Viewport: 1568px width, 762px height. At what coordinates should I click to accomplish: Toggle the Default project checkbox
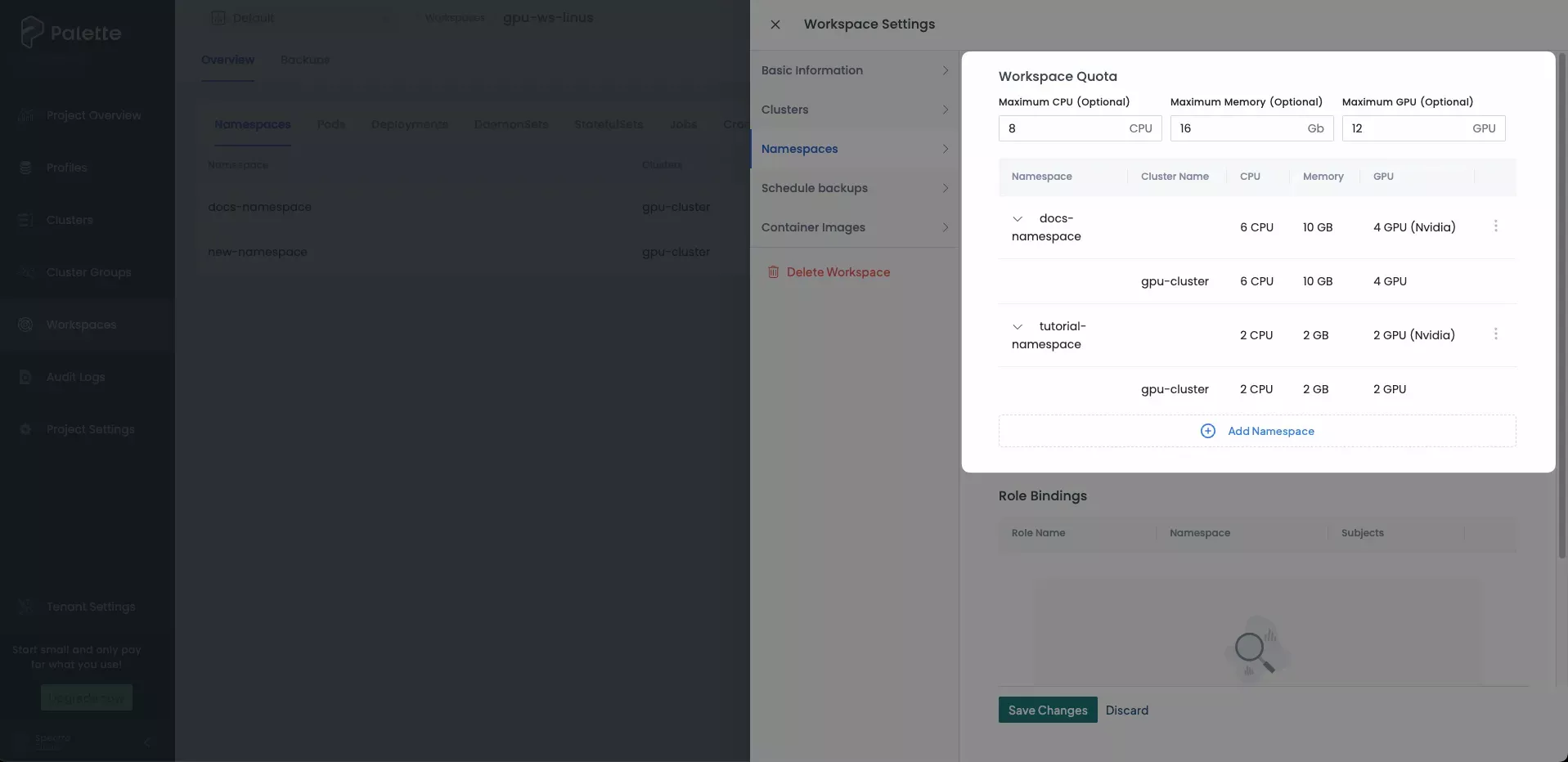[x=217, y=18]
